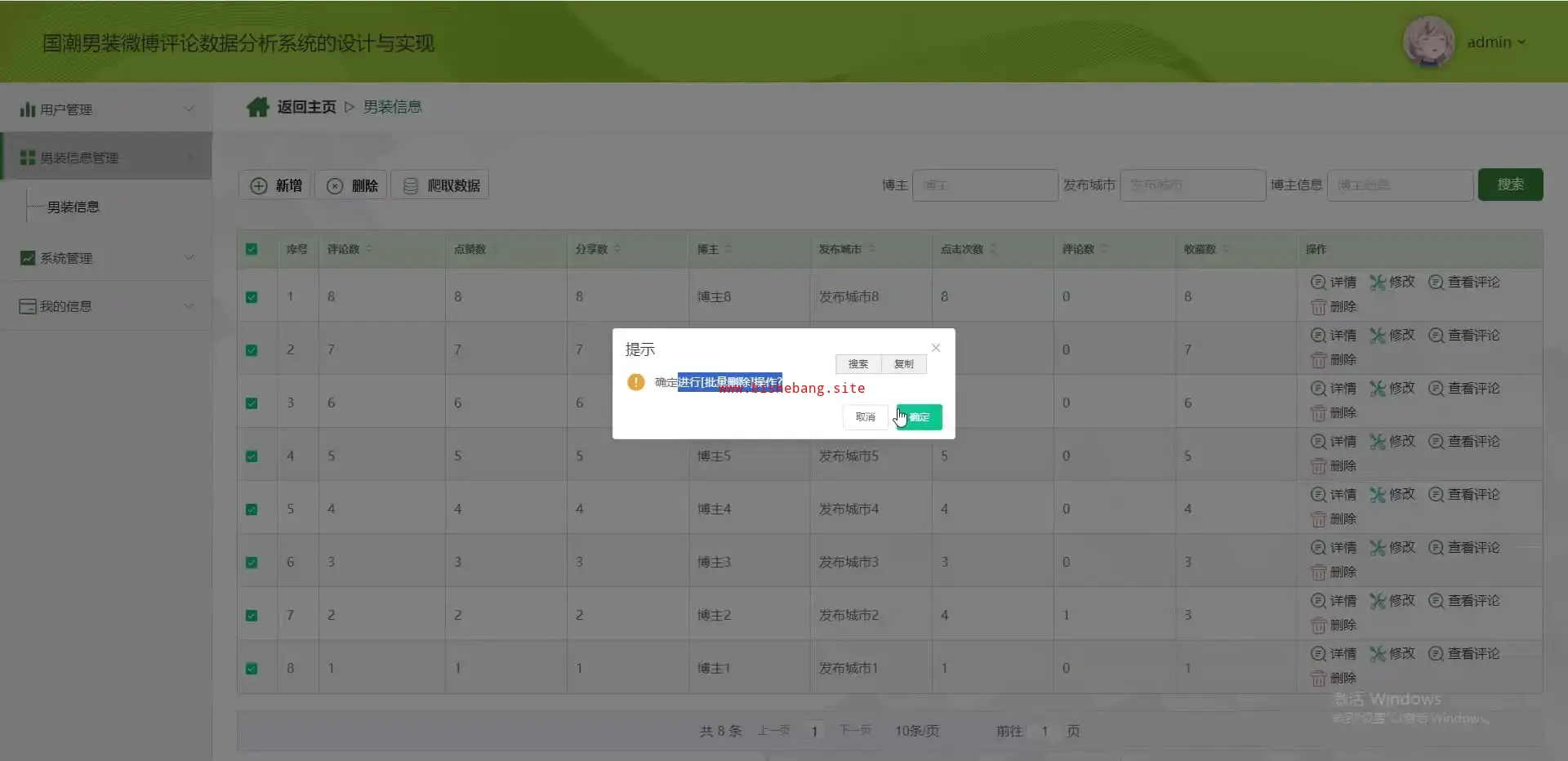Click the admin avatar picture

click(1428, 42)
